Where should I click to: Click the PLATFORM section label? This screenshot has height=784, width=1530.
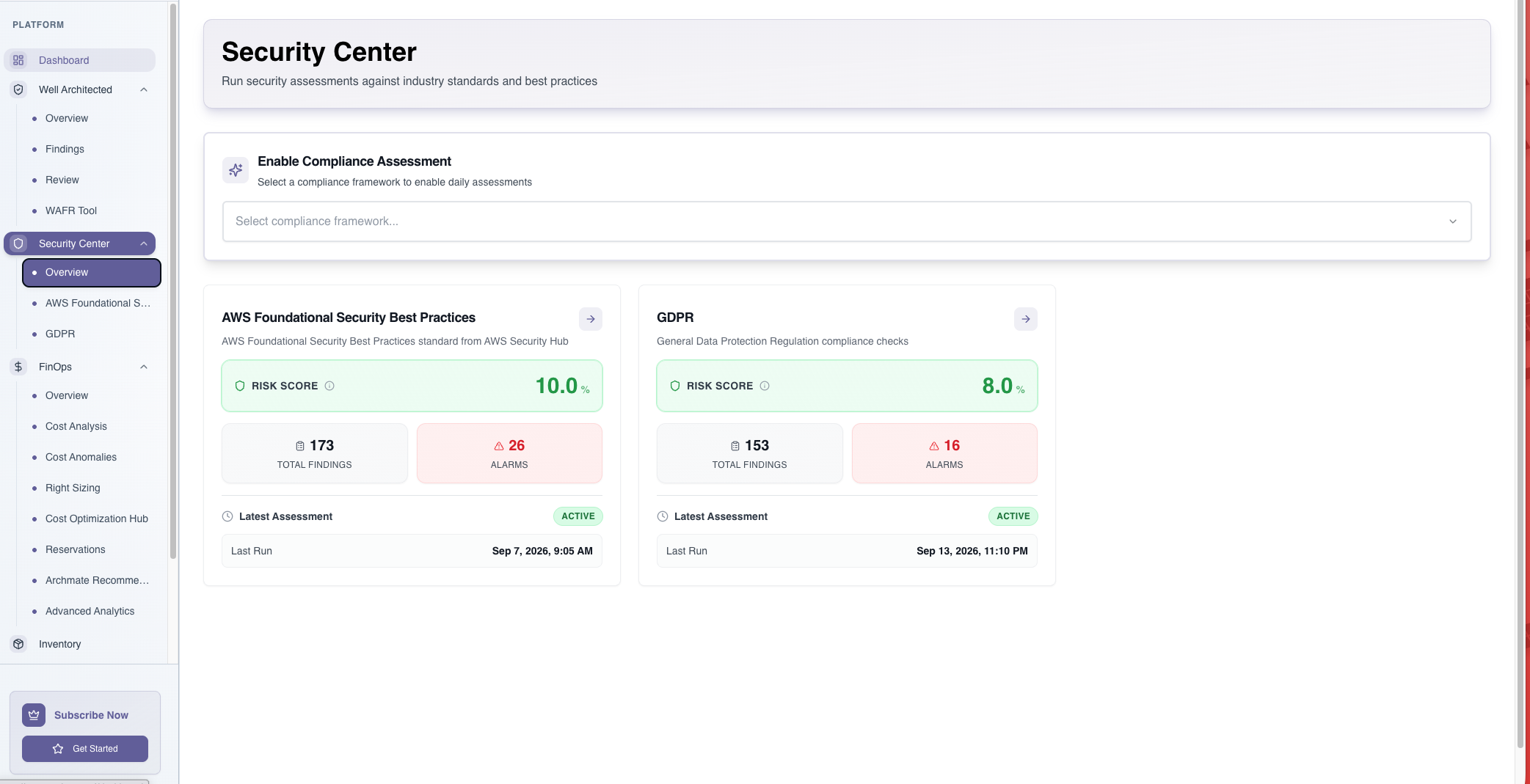point(38,25)
